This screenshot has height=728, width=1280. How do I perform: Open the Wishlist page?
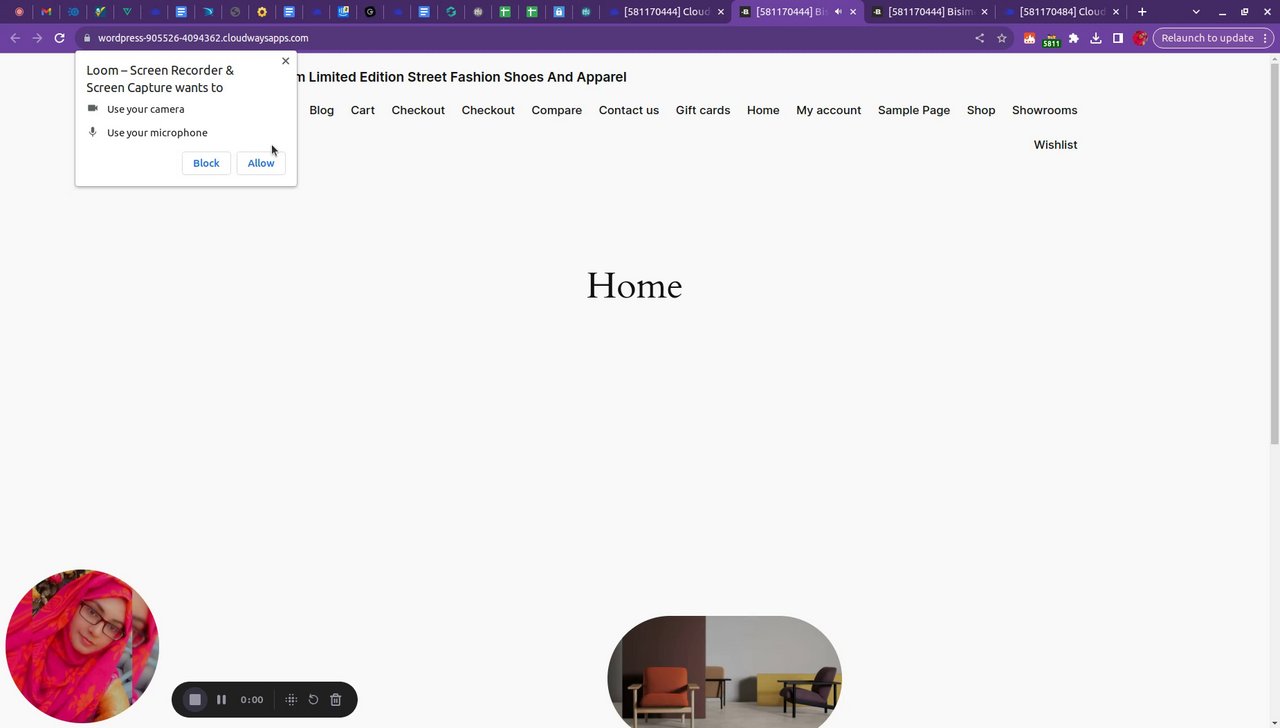[x=1056, y=145]
